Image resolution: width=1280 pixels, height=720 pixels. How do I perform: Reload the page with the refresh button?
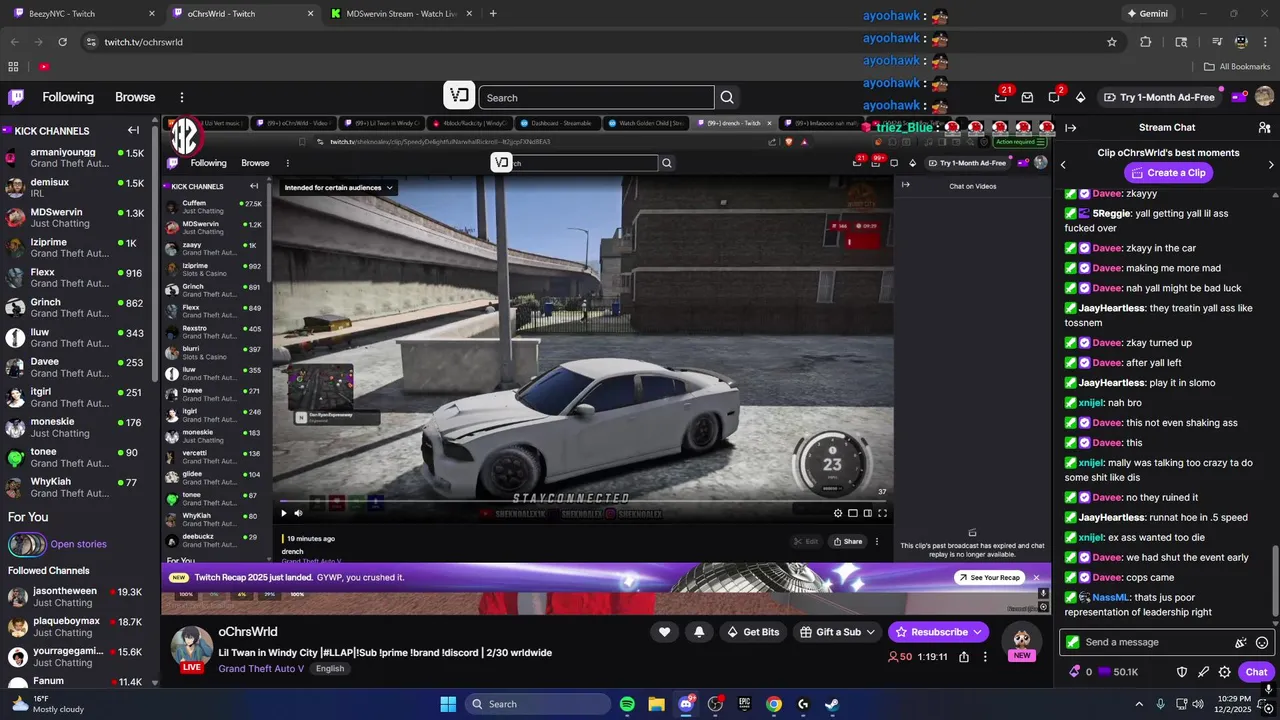click(62, 42)
